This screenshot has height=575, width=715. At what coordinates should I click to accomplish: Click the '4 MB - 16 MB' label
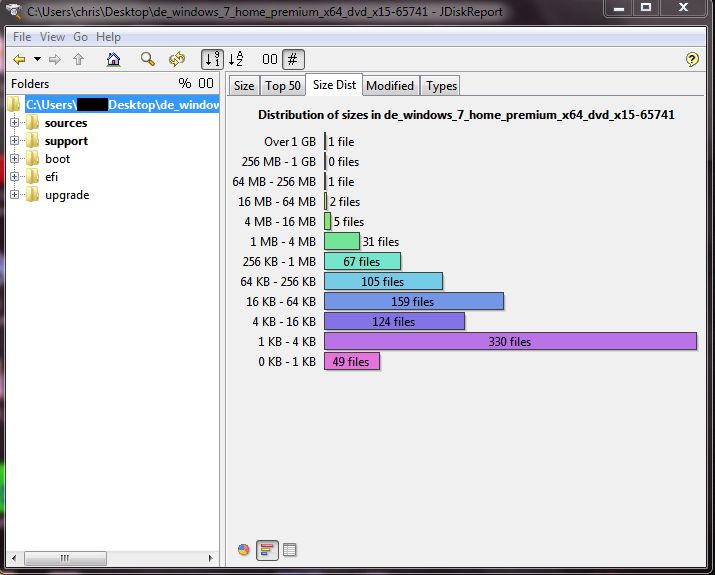(280, 222)
